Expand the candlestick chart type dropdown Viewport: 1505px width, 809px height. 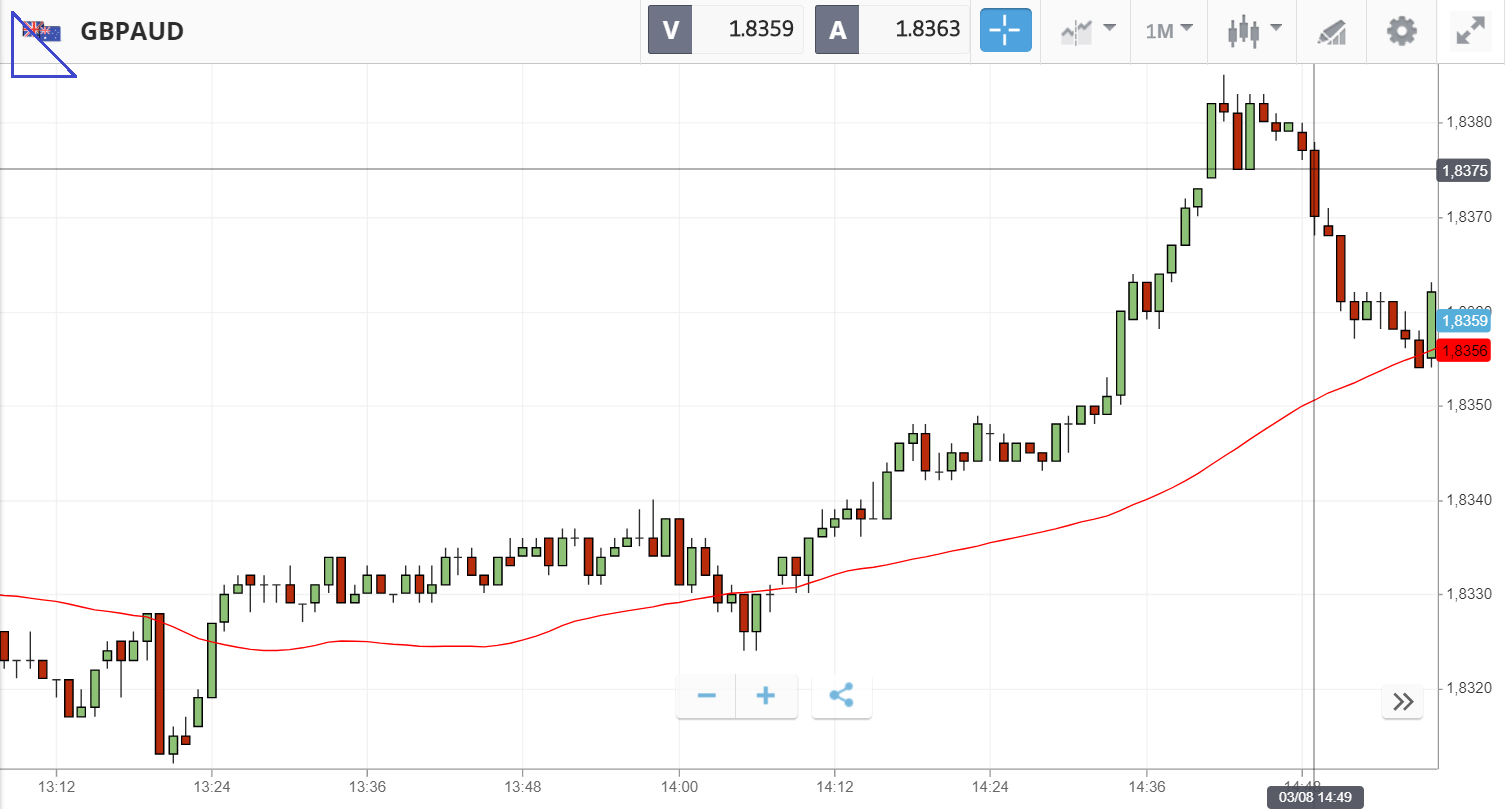pyautogui.click(x=1254, y=31)
